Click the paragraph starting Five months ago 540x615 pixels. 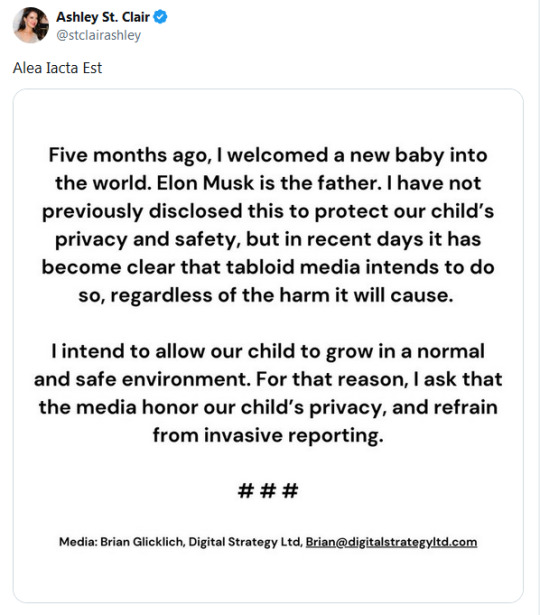click(268, 225)
